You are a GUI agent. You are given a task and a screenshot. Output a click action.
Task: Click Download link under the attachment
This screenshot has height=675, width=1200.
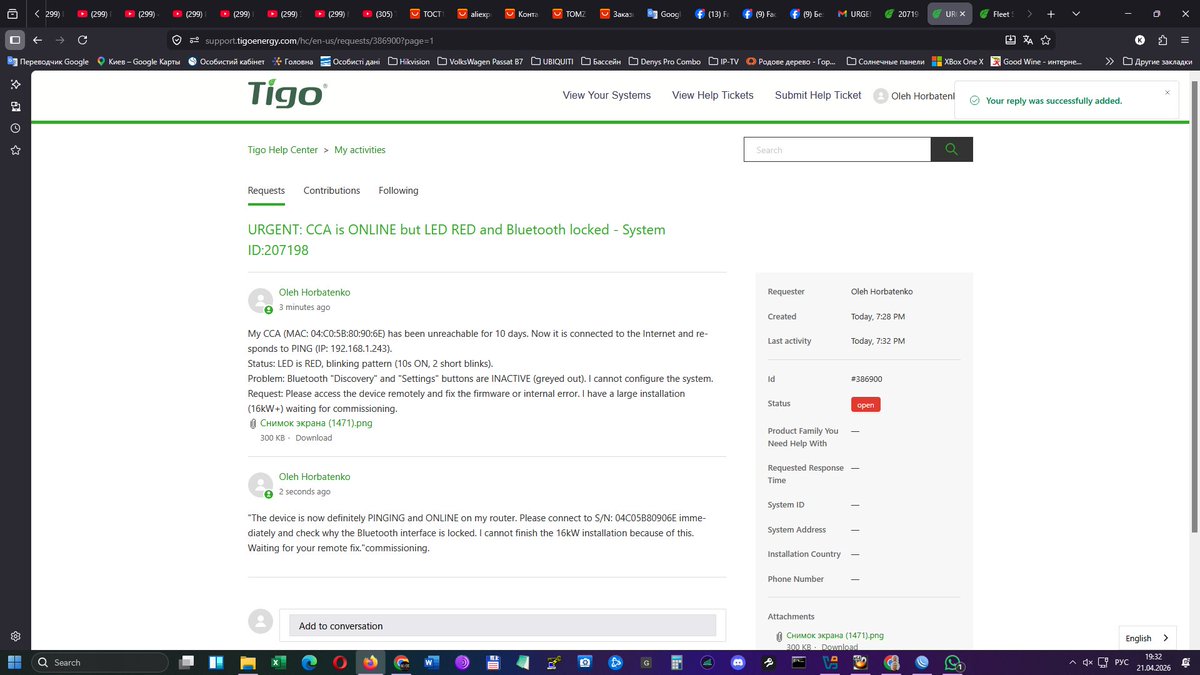point(313,437)
